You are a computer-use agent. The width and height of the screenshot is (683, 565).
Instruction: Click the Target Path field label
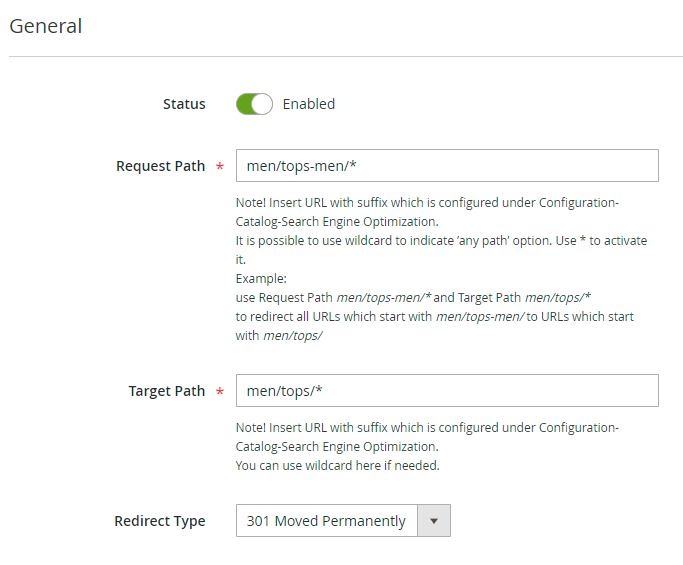click(167, 391)
